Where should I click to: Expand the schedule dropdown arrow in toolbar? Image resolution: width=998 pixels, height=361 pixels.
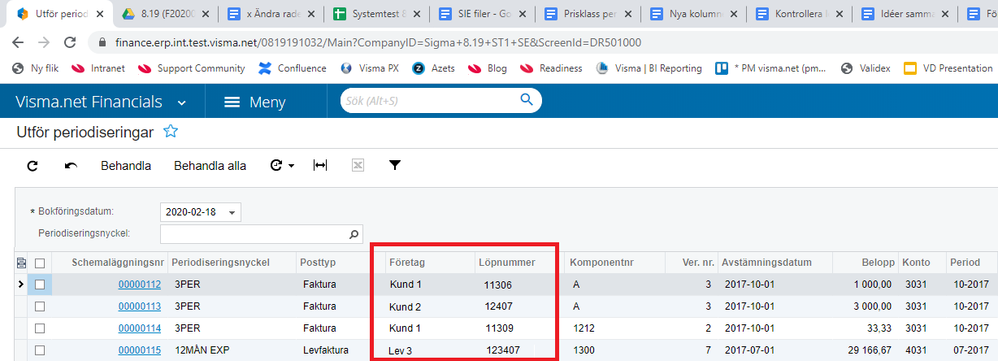click(x=292, y=166)
